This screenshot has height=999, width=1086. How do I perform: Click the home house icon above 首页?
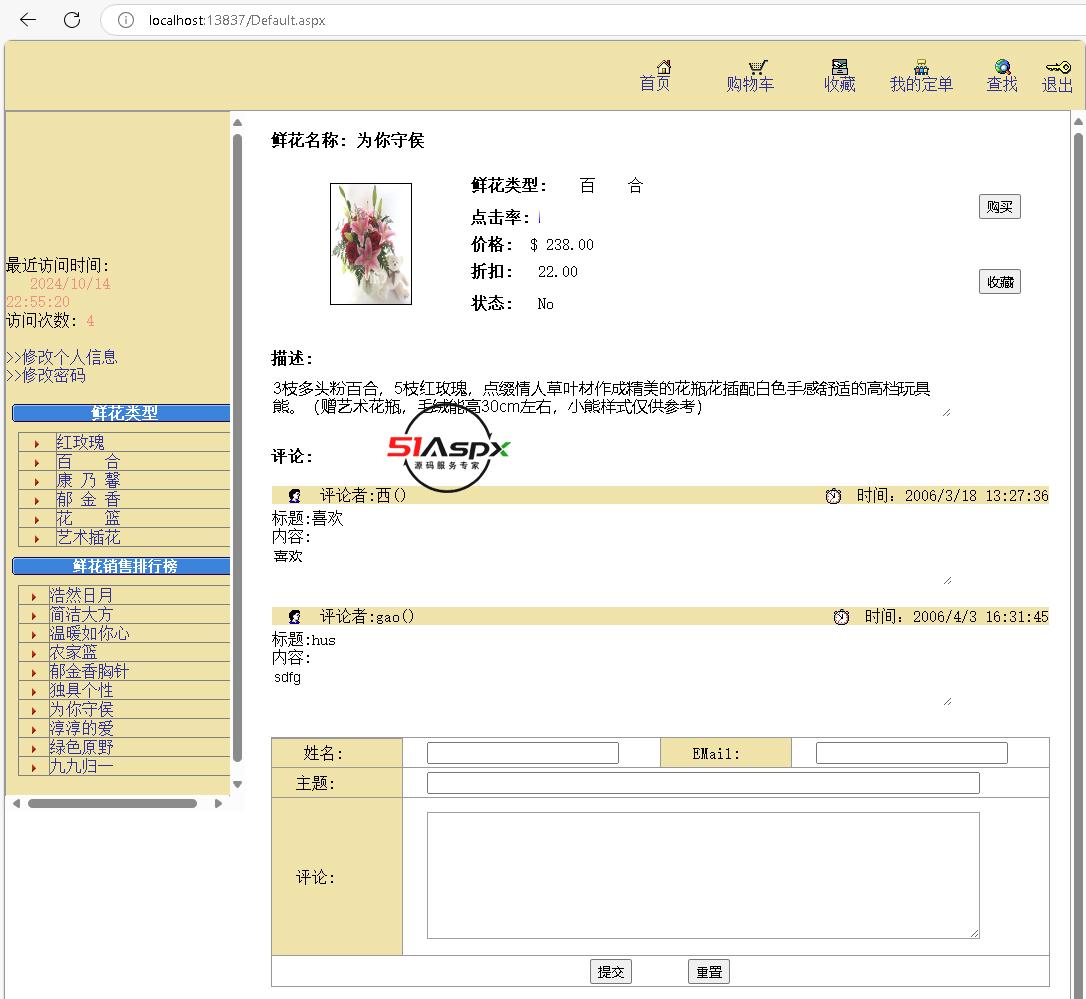[x=663, y=67]
